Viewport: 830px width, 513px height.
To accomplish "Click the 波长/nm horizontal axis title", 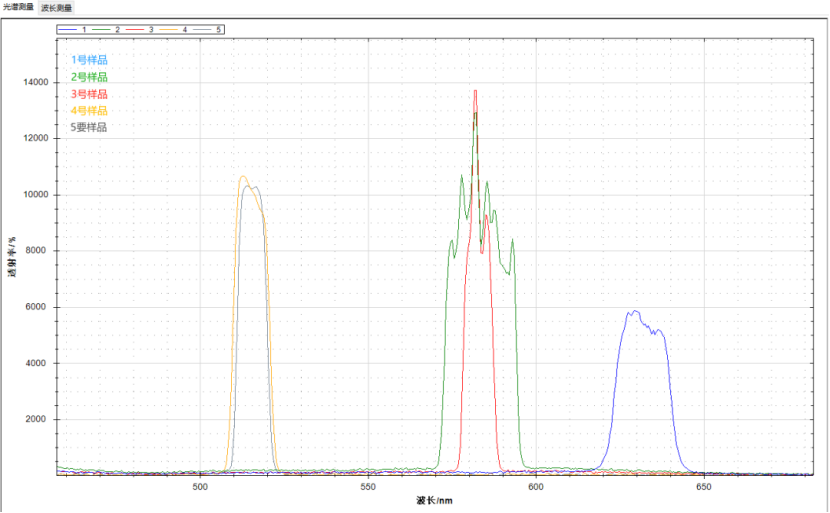I will tap(434, 500).
